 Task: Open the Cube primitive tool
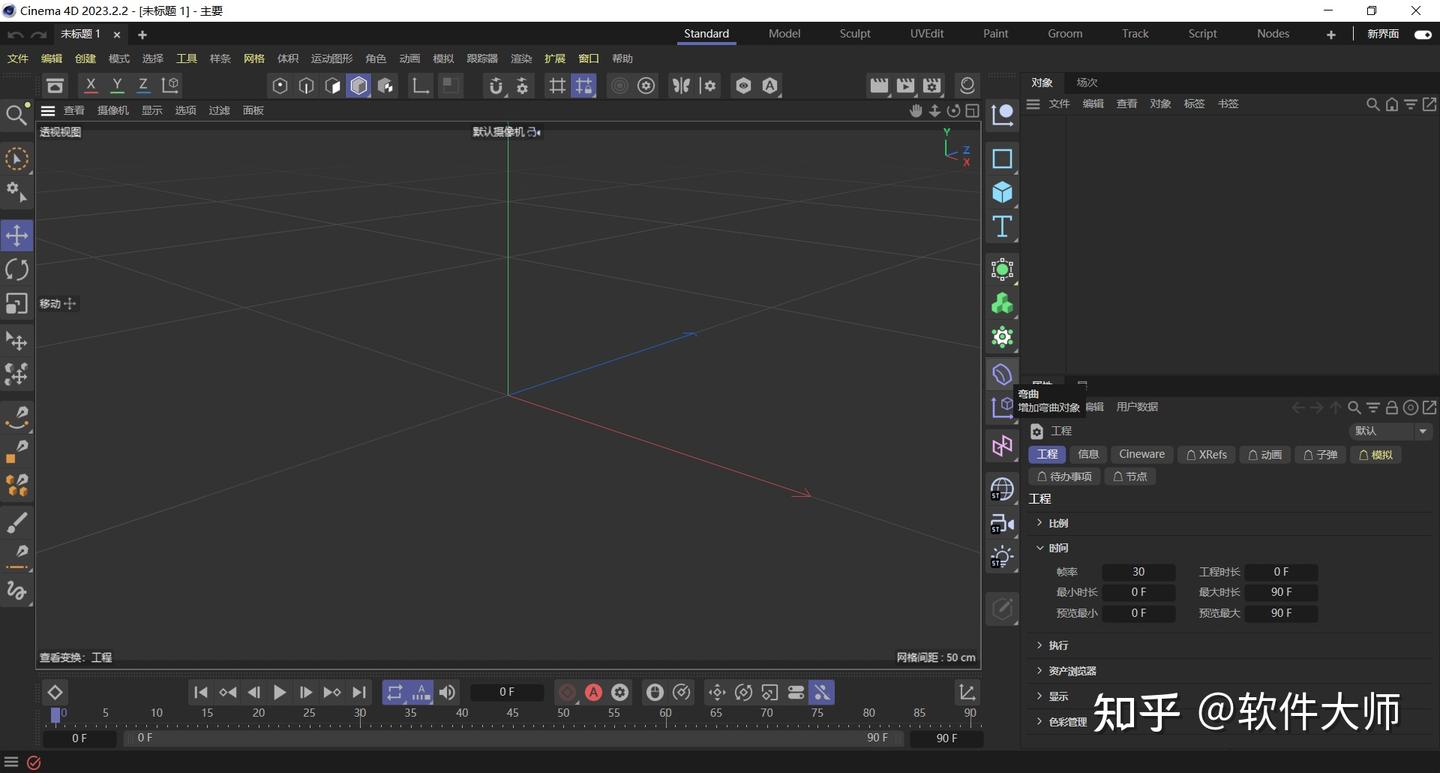tap(1002, 192)
